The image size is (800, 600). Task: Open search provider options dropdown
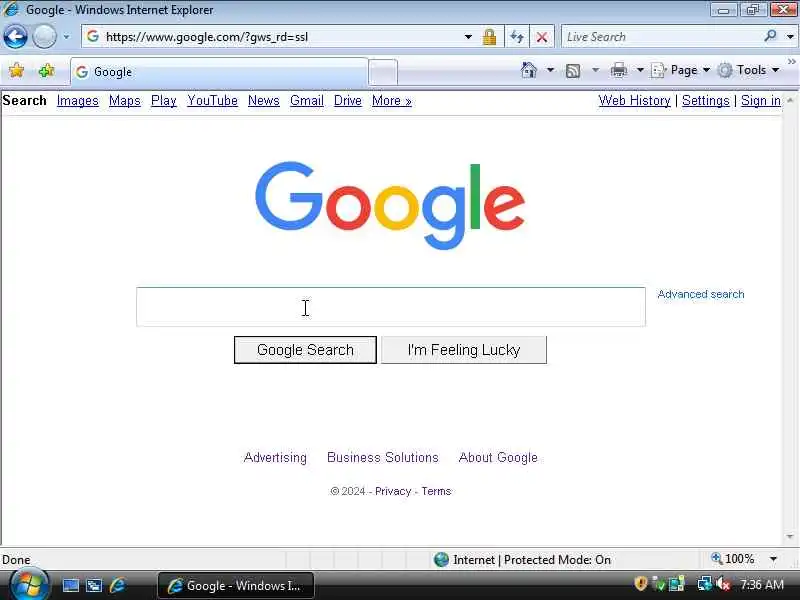click(790, 37)
